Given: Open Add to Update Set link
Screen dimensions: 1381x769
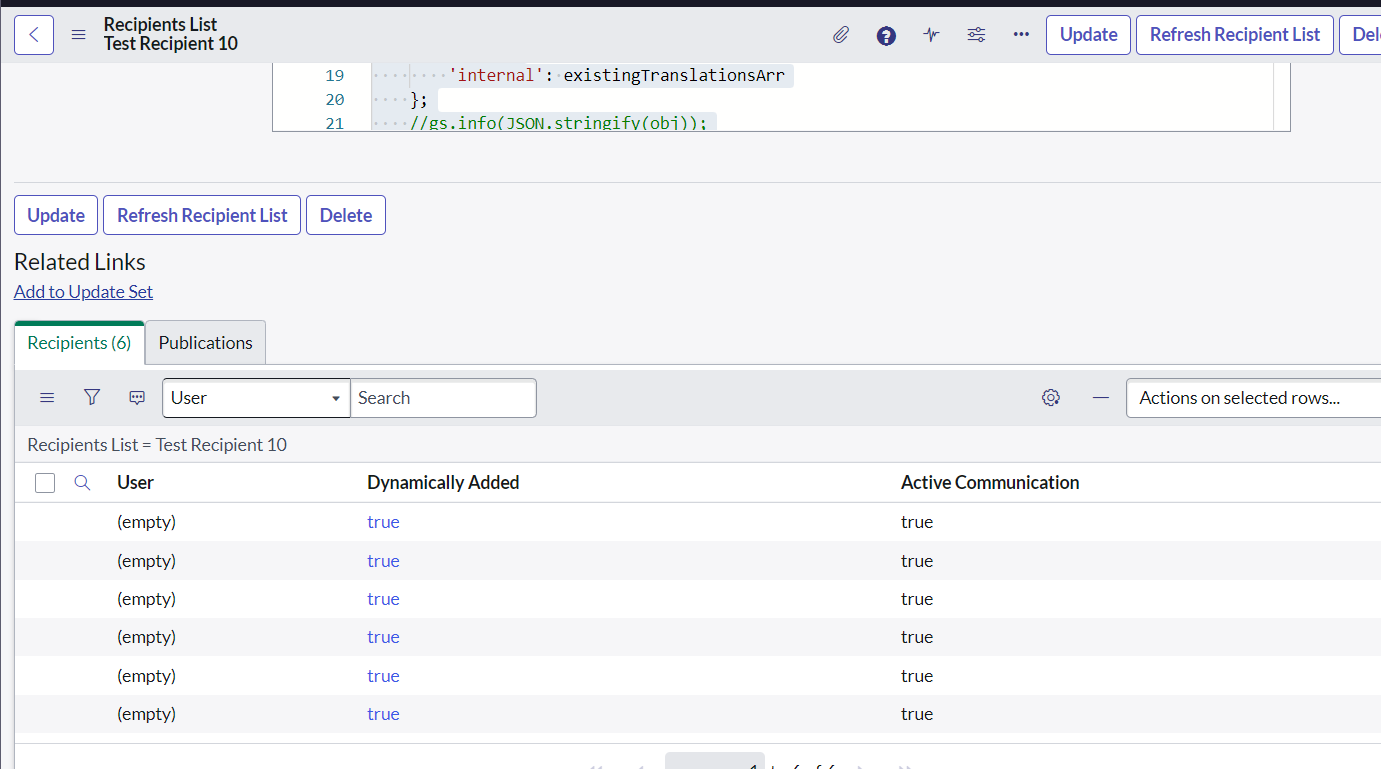Looking at the screenshot, I should coord(83,292).
